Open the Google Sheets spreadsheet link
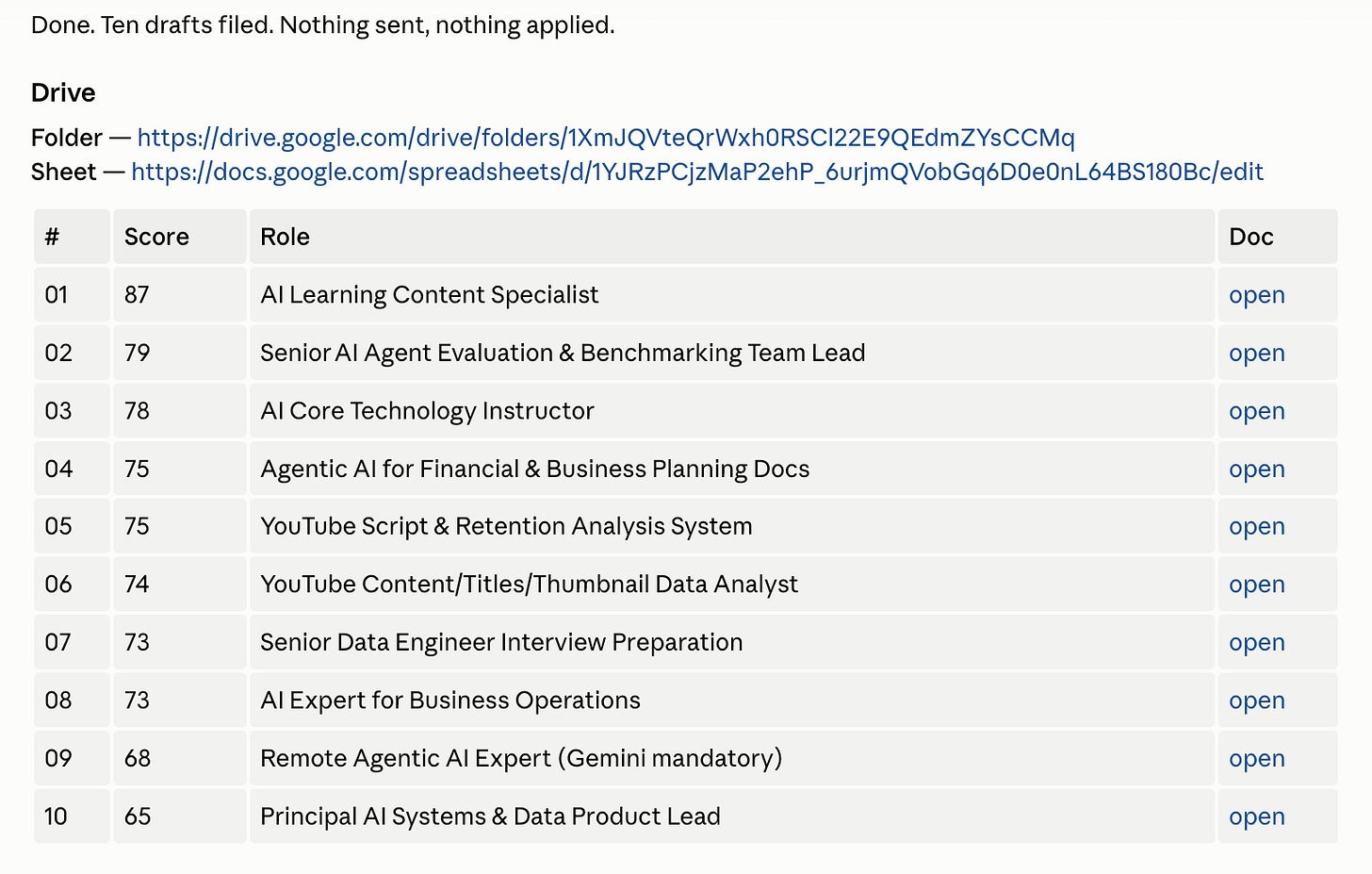1372x874 pixels. 697,172
